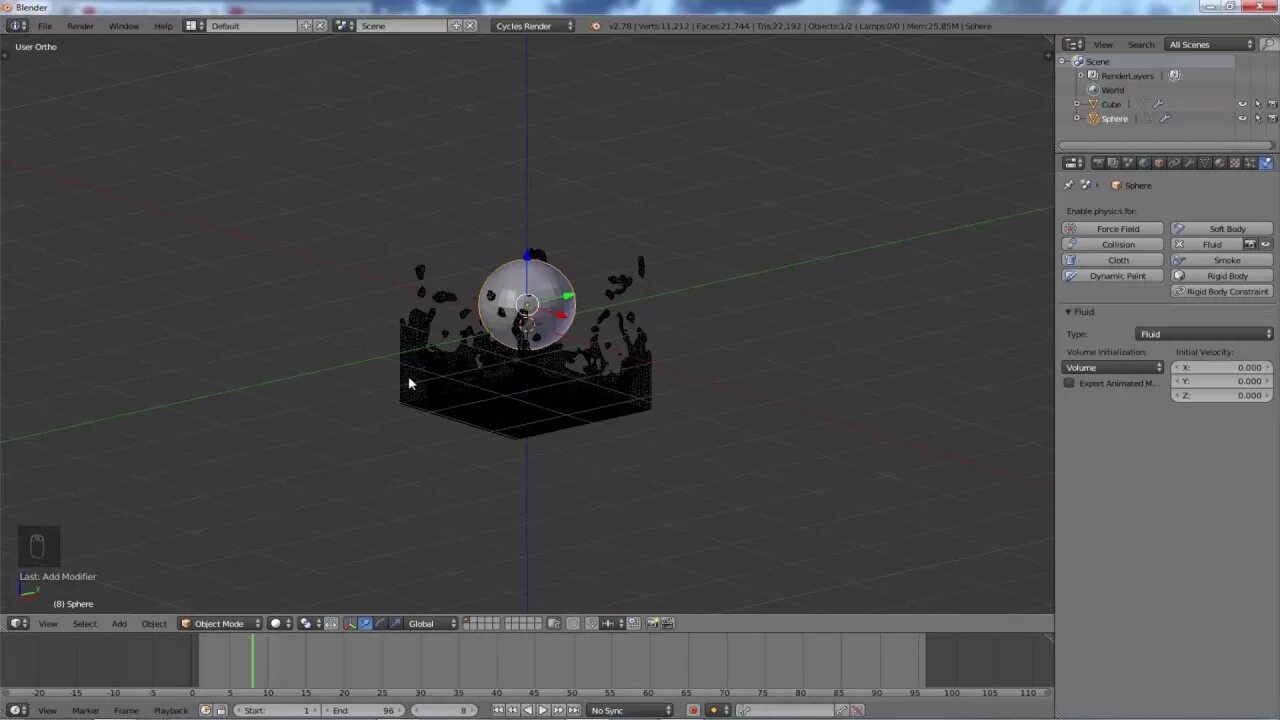Viewport: 1280px width, 720px height.
Task: Expand the Sphere entry in outliner
Action: (1077, 118)
